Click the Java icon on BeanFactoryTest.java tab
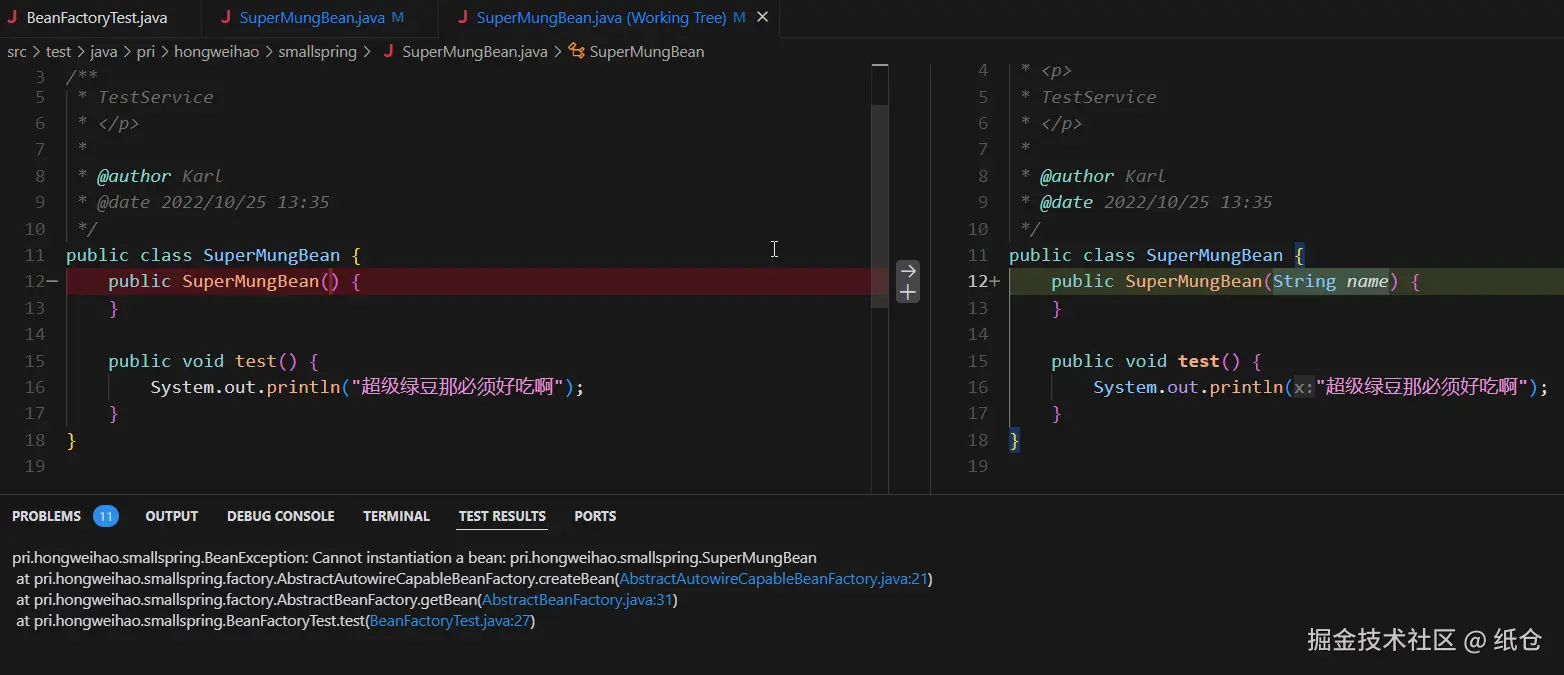This screenshot has width=1564, height=675. coord(12,18)
